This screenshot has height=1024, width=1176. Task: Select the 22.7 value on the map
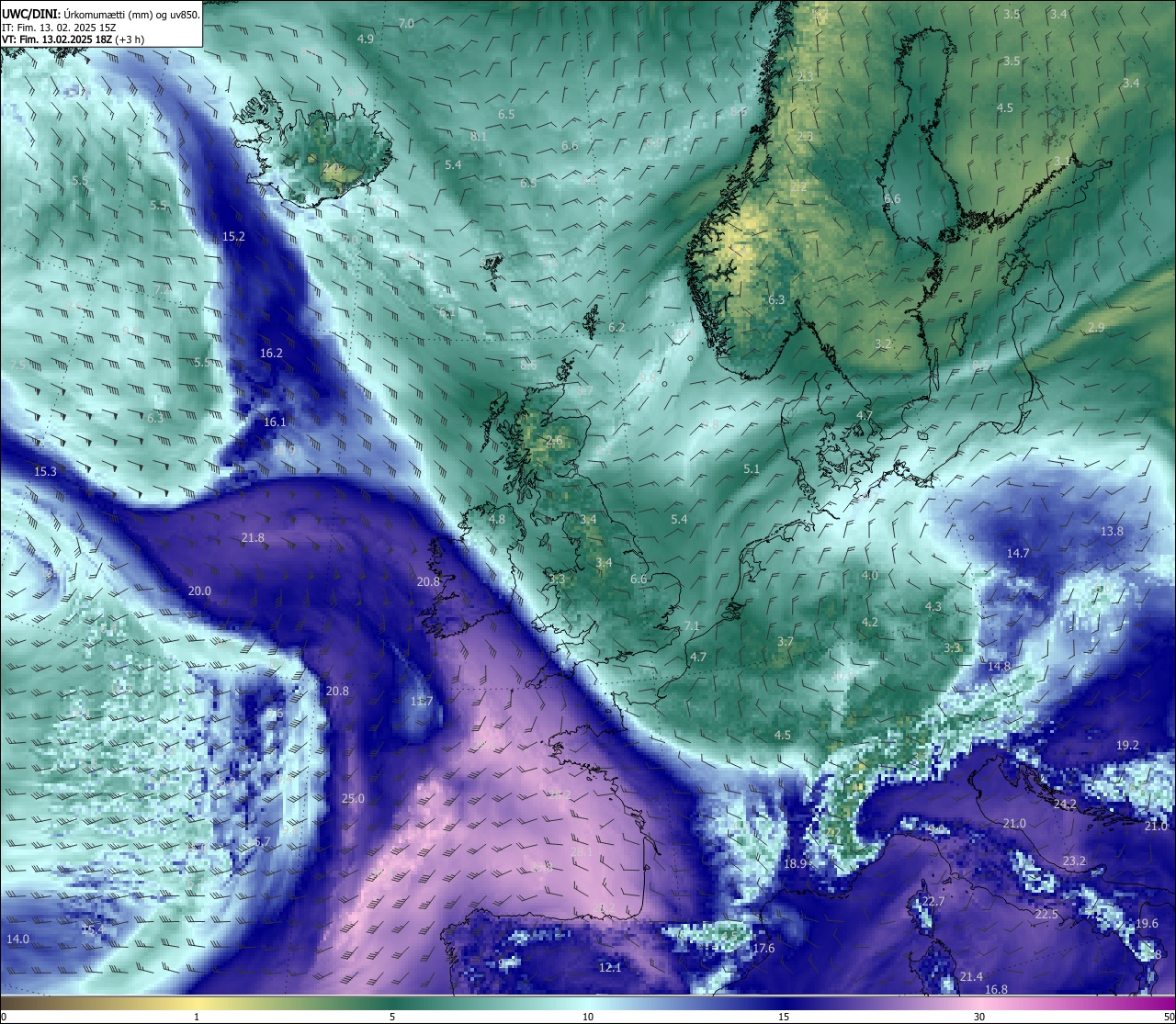pos(933,901)
